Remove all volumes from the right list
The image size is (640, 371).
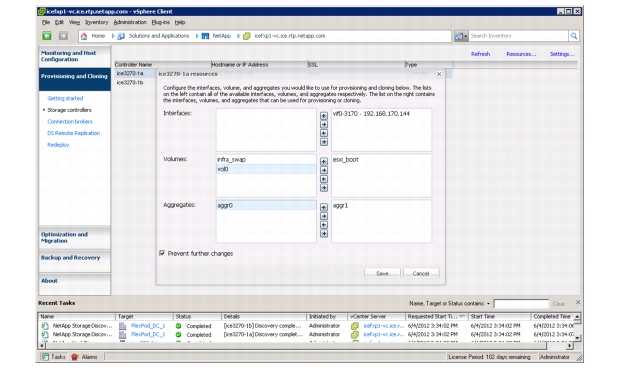click(x=324, y=188)
